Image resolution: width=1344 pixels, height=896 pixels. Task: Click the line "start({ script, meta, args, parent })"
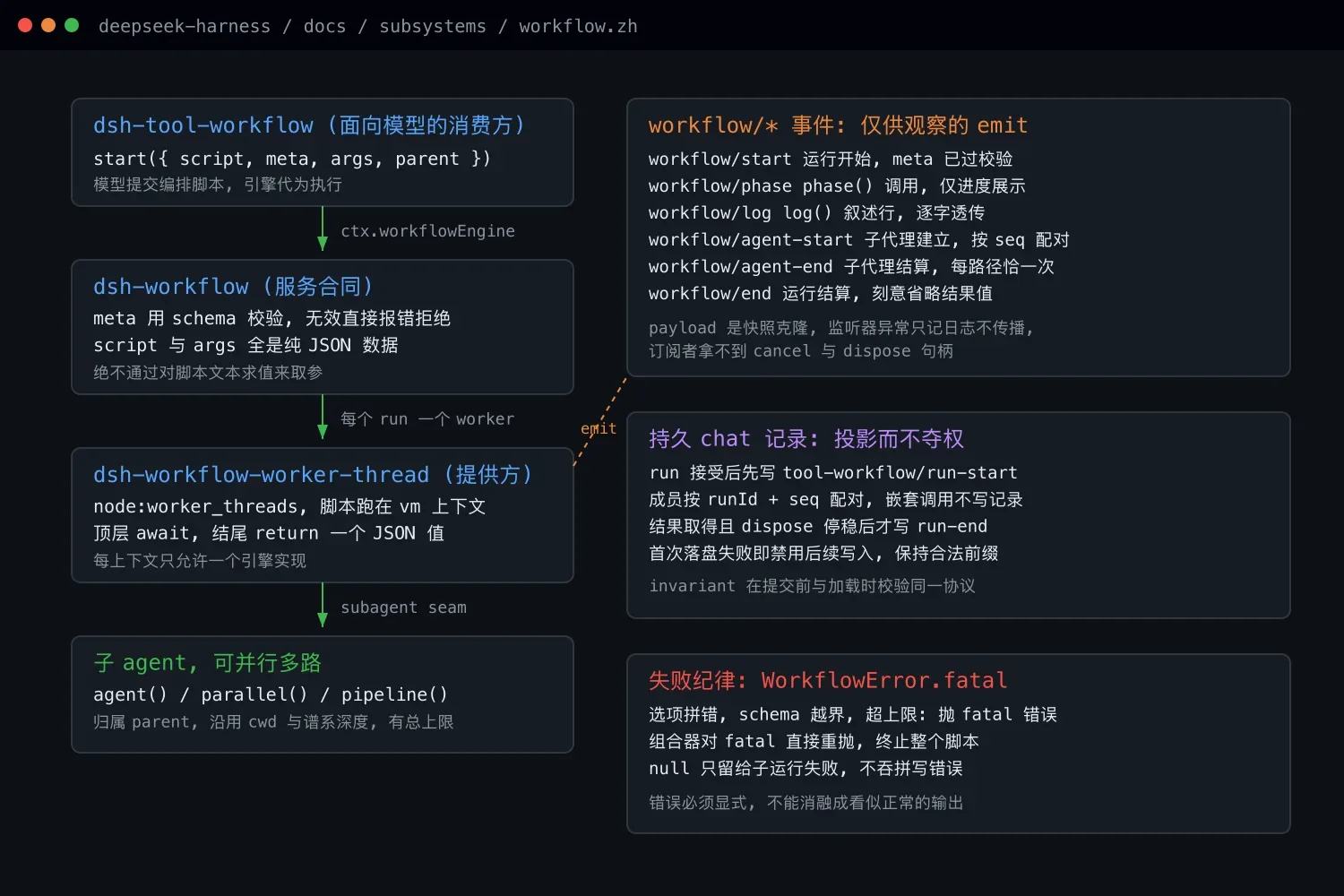(292, 159)
